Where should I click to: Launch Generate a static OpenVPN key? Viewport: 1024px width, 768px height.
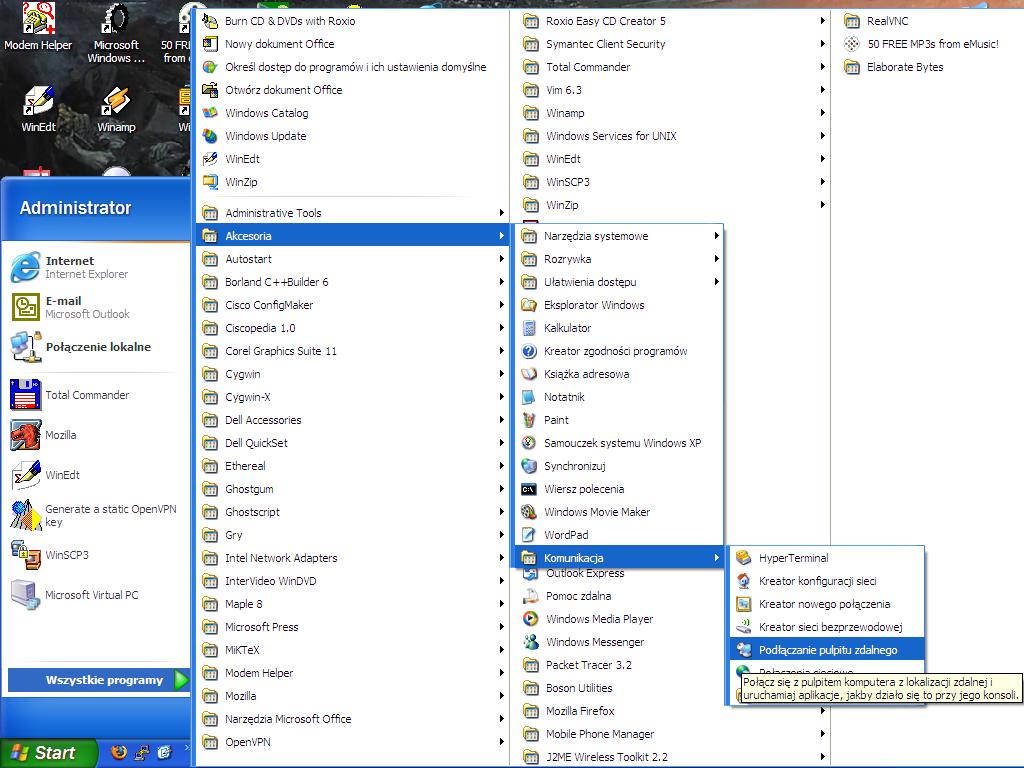click(95, 515)
